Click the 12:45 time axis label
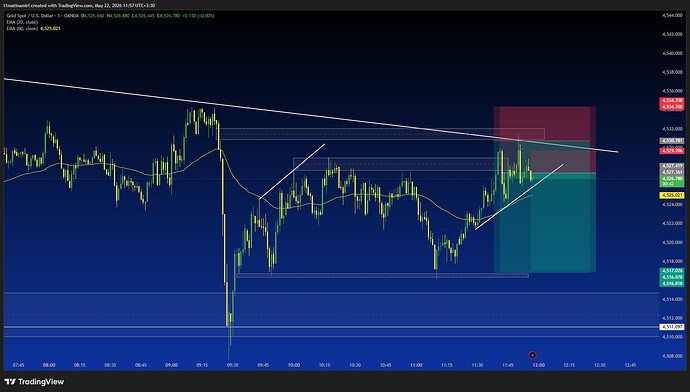The height and width of the screenshot is (392, 690). pyautogui.click(x=630, y=365)
